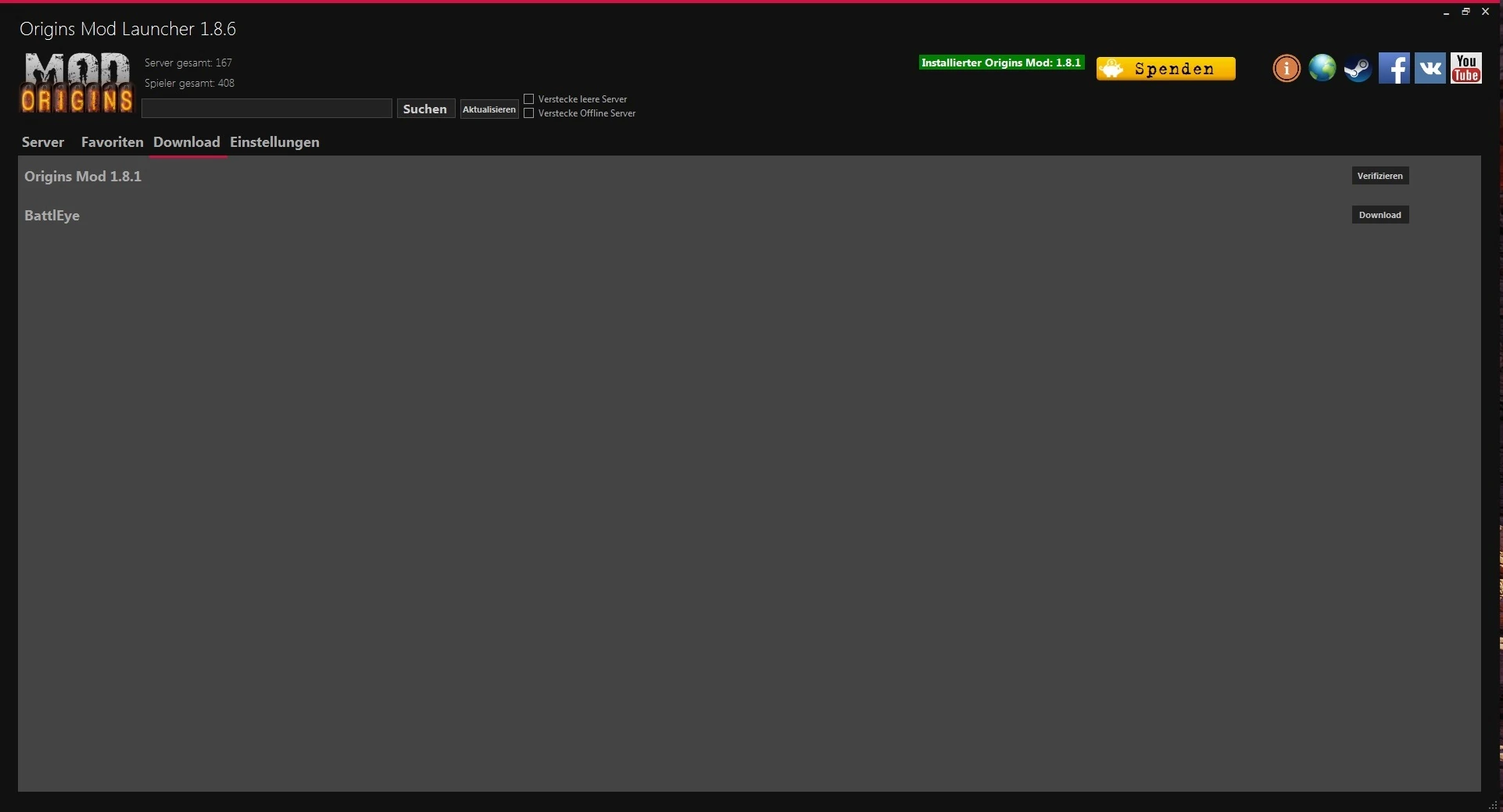Click the Suchen button
Image resolution: width=1503 pixels, height=812 pixels.
[x=425, y=109]
